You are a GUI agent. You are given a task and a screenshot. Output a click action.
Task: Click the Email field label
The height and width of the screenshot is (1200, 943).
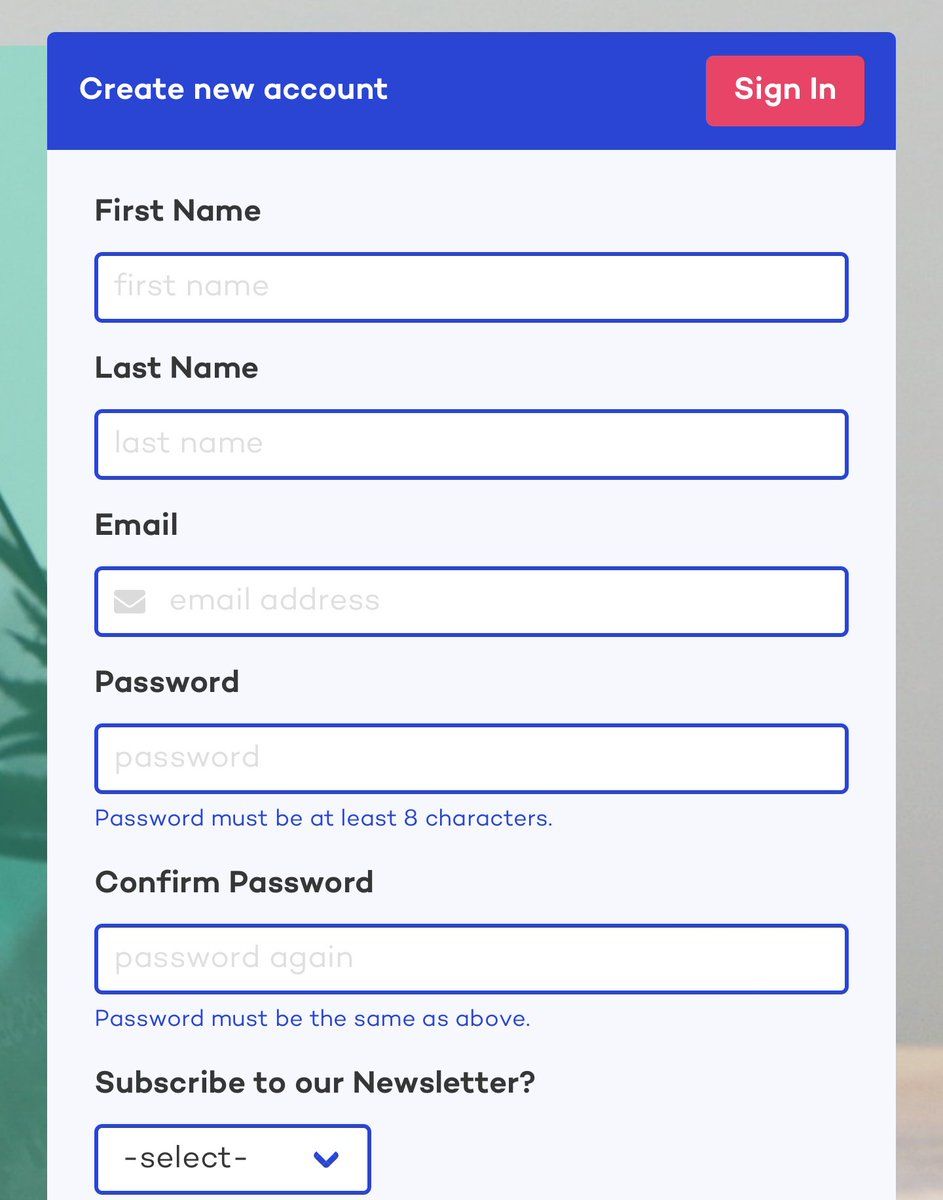coord(137,525)
